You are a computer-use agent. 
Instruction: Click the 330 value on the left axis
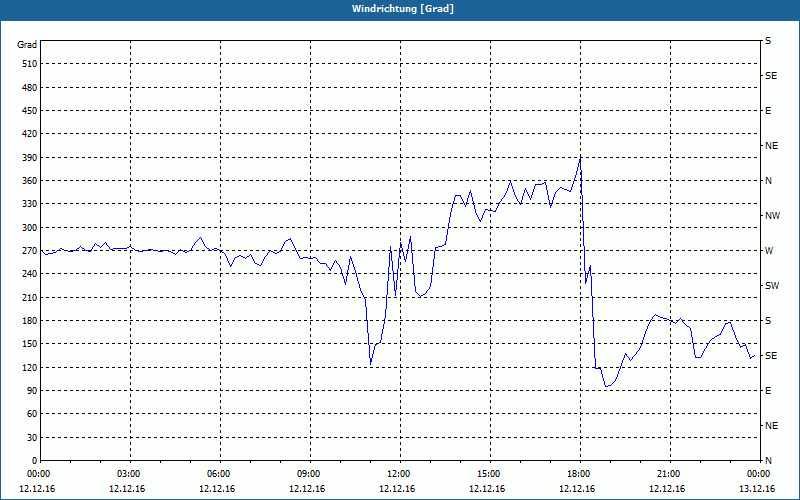click(x=30, y=204)
